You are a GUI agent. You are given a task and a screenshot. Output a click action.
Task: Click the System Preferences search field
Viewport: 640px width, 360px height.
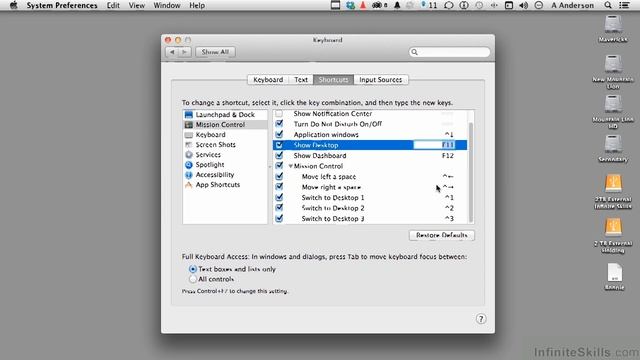click(449, 52)
